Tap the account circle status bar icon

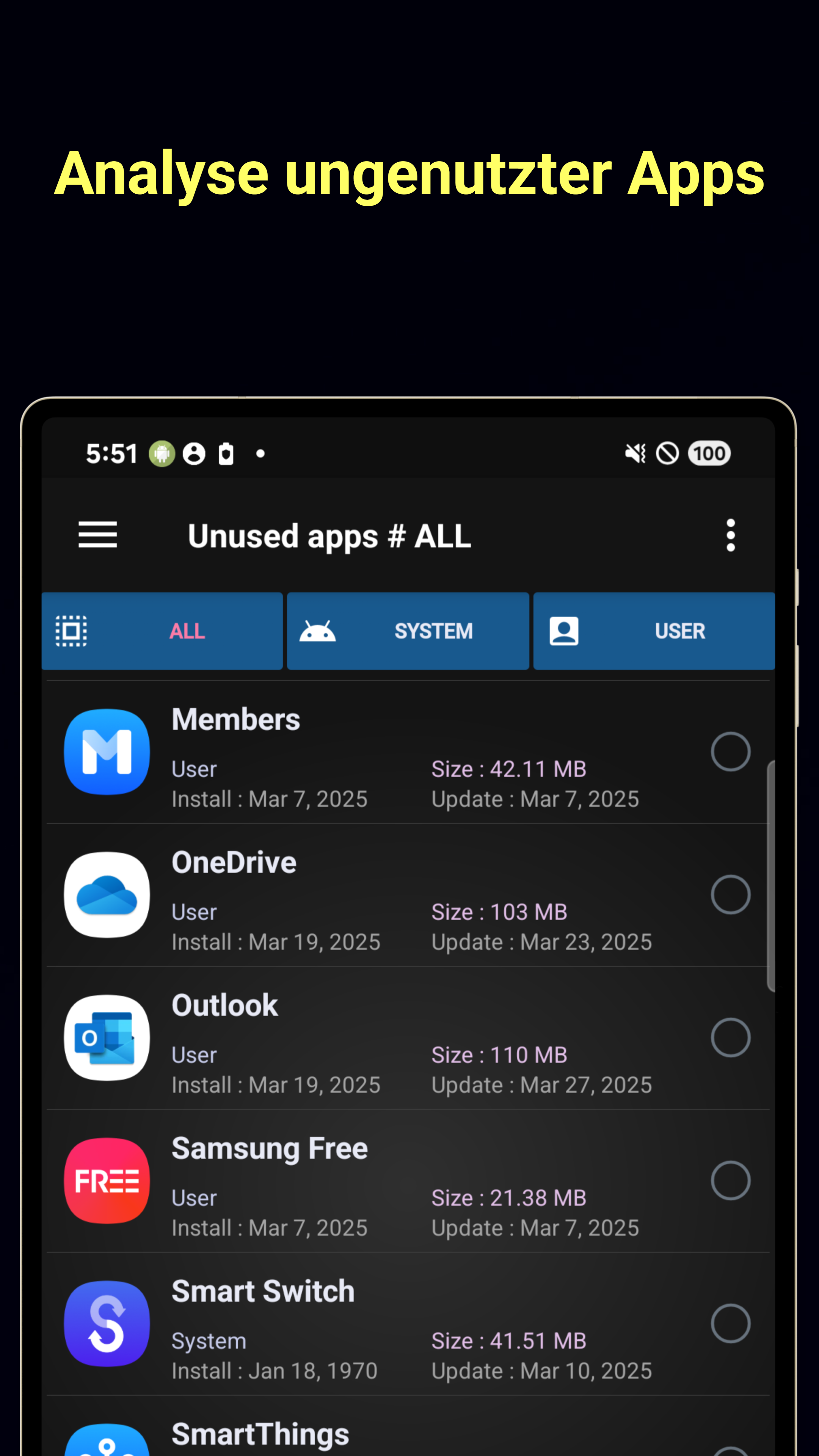tap(194, 453)
